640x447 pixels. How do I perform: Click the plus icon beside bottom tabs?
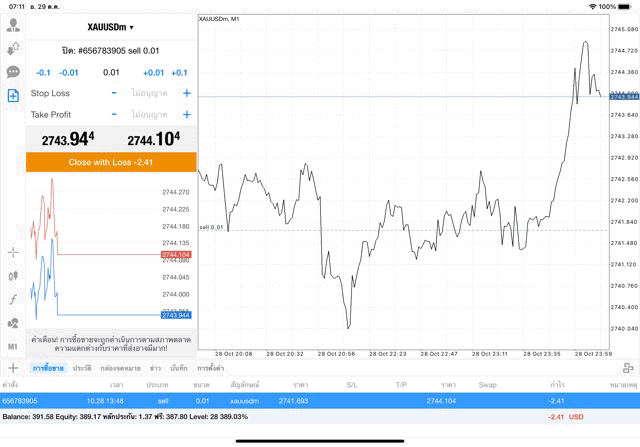13,369
